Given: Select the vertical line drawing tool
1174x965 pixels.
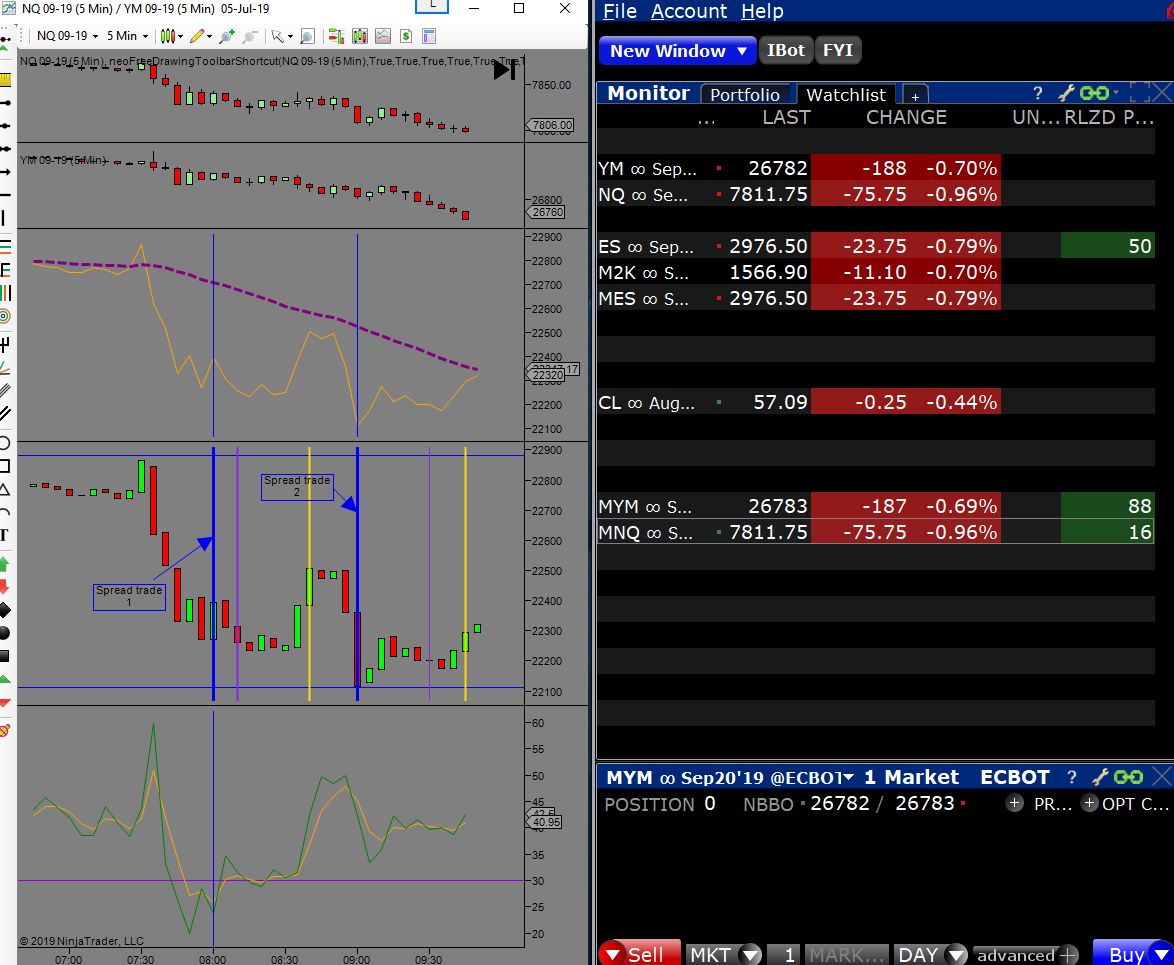Looking at the screenshot, I should (x=5, y=218).
